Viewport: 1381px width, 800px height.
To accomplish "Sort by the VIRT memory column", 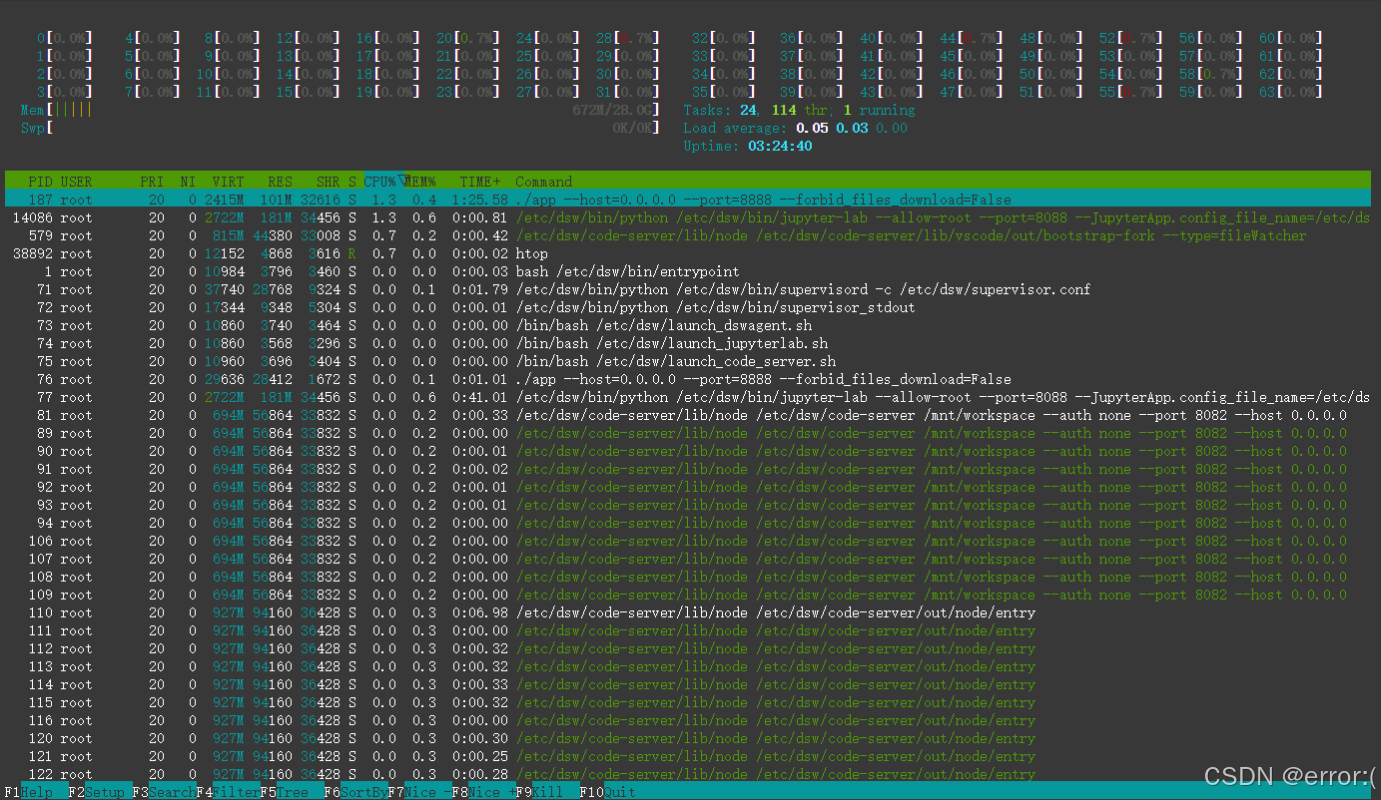I will pos(227,181).
